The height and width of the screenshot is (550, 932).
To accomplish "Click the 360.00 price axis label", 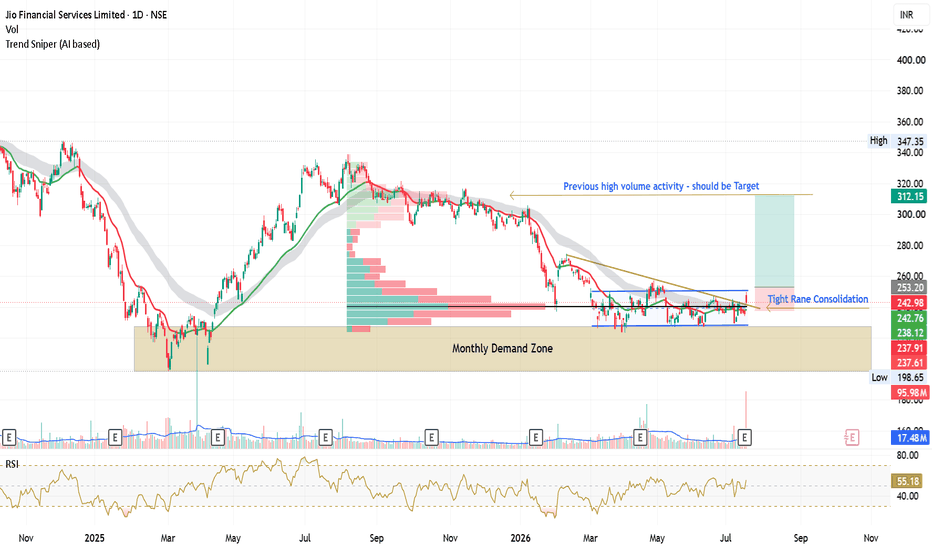I will [x=911, y=122].
